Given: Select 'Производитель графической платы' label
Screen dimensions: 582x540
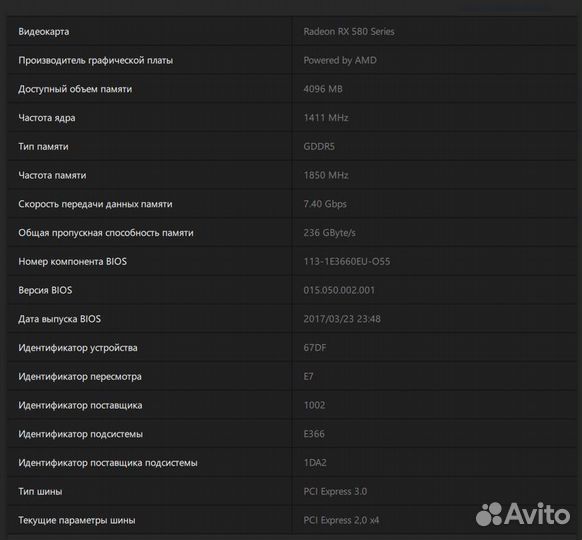Looking at the screenshot, I should [x=95, y=60].
